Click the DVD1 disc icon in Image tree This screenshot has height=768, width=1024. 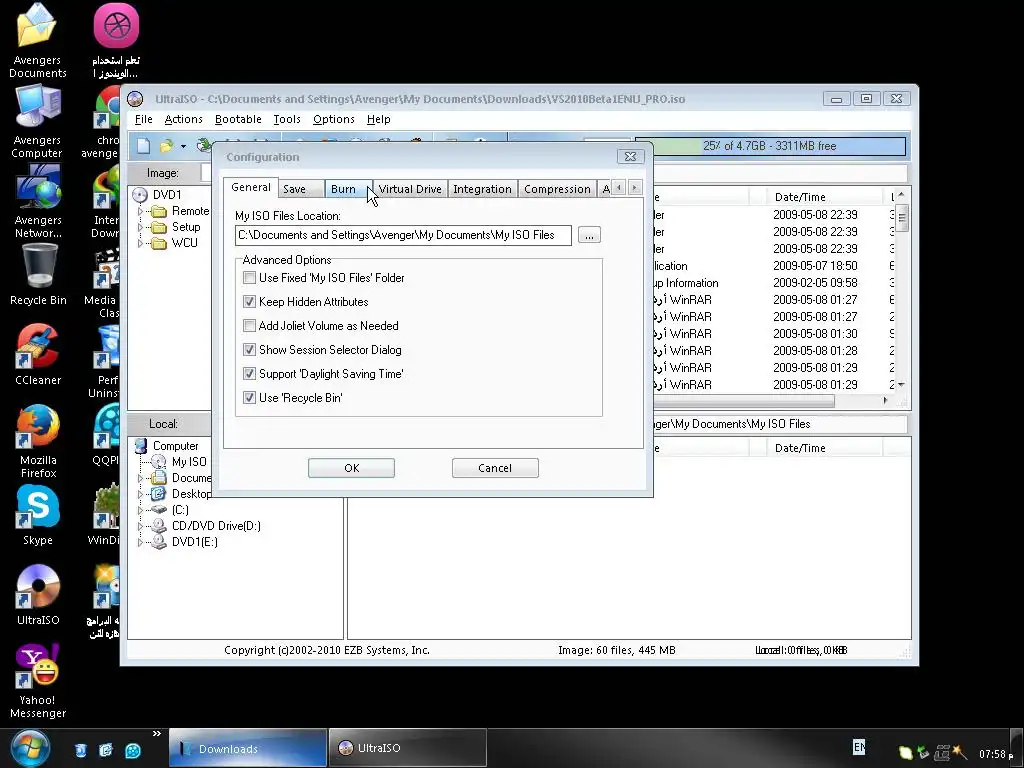coord(140,195)
